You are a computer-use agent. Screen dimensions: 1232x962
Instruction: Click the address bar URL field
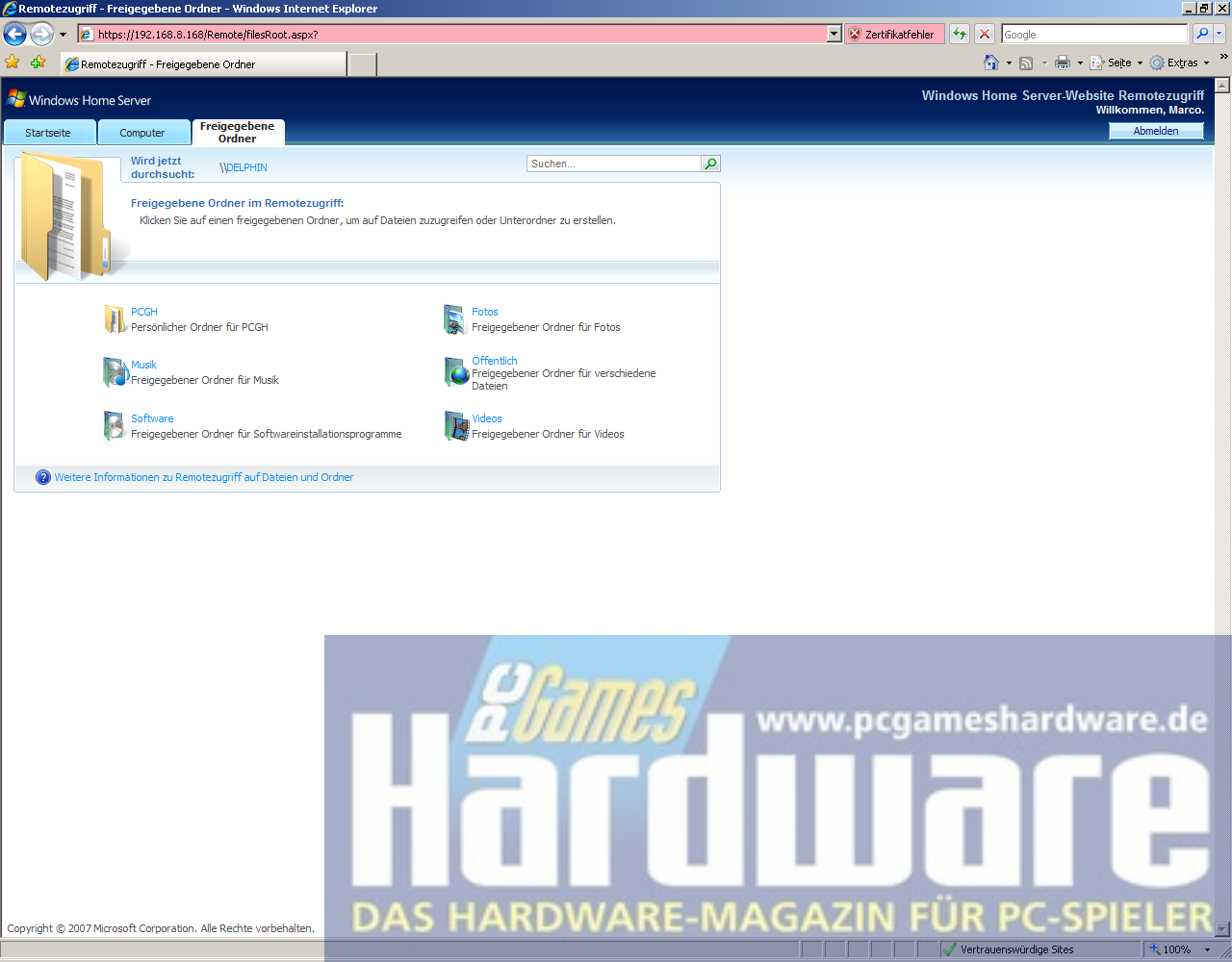pyautogui.click(x=451, y=35)
